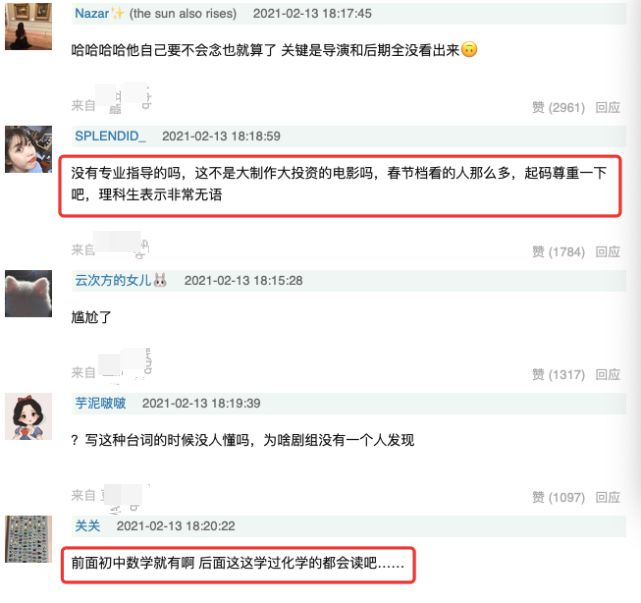Visit 云次方的女儿 user profile link
This screenshot has width=641, height=603.
(x=113, y=280)
